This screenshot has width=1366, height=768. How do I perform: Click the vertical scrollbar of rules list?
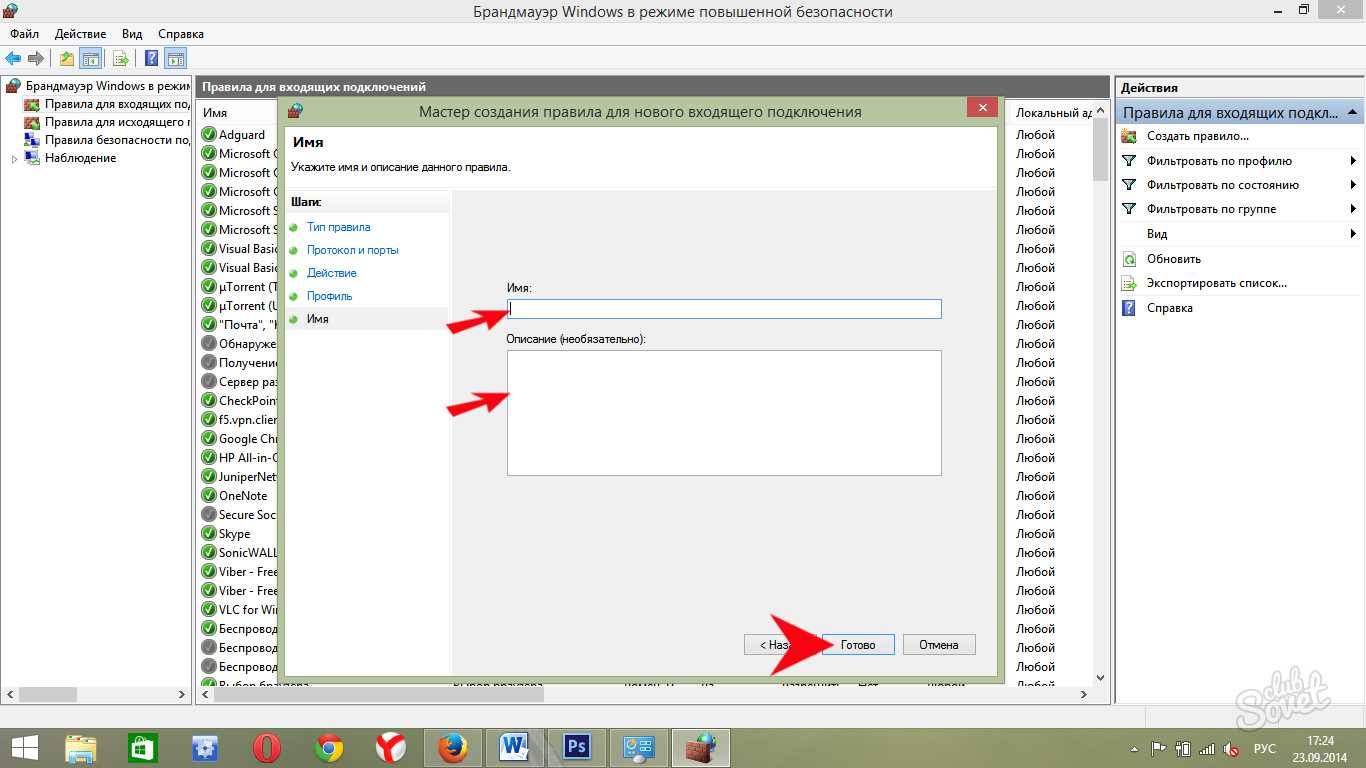pos(1101,400)
